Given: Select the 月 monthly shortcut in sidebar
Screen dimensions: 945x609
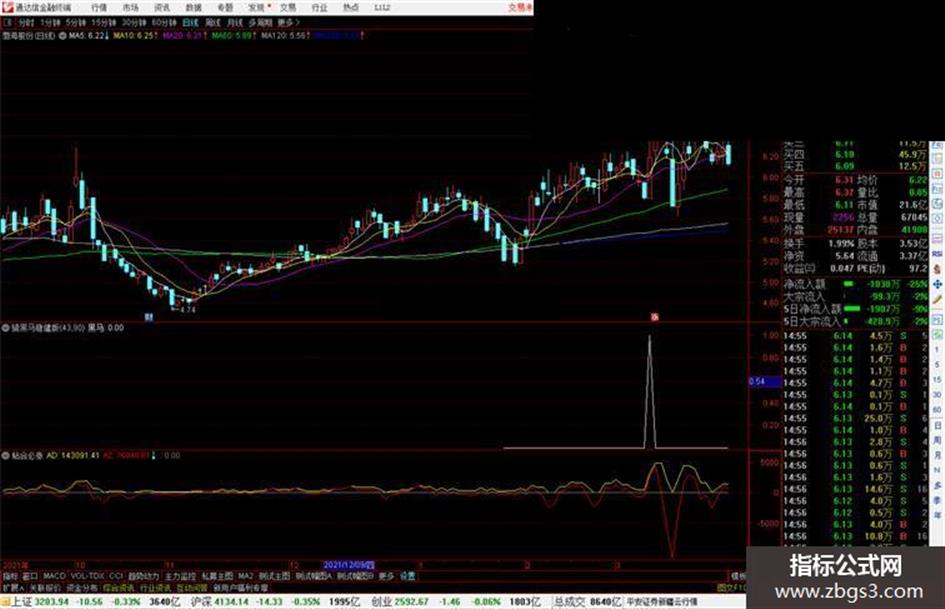Looking at the screenshot, I should (937, 455).
